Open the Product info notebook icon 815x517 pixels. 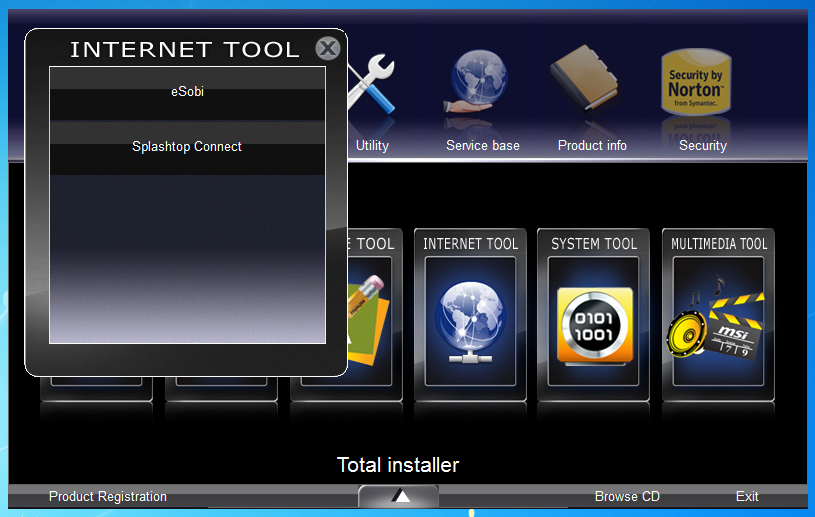click(584, 78)
